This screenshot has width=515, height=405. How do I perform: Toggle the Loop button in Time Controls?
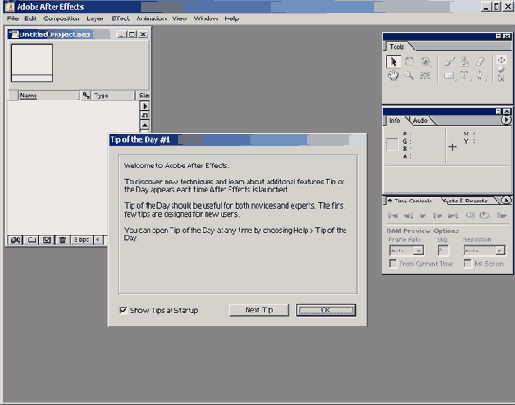tap(484, 216)
